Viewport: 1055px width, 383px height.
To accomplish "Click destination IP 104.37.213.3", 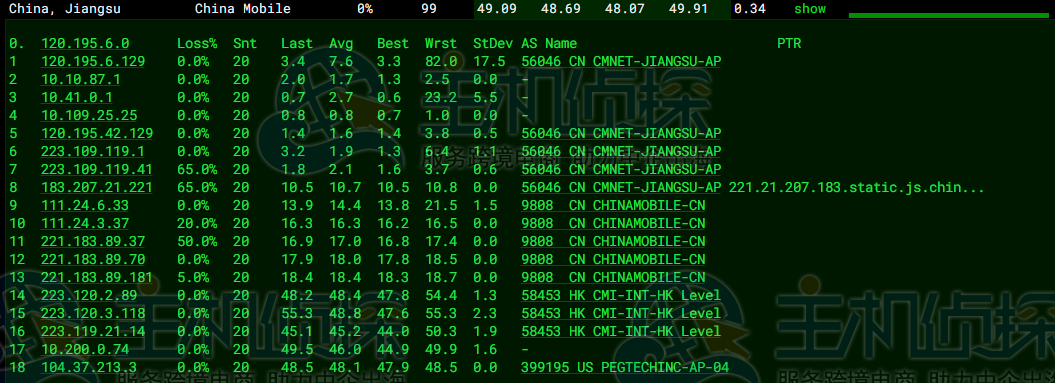I will click(89, 367).
